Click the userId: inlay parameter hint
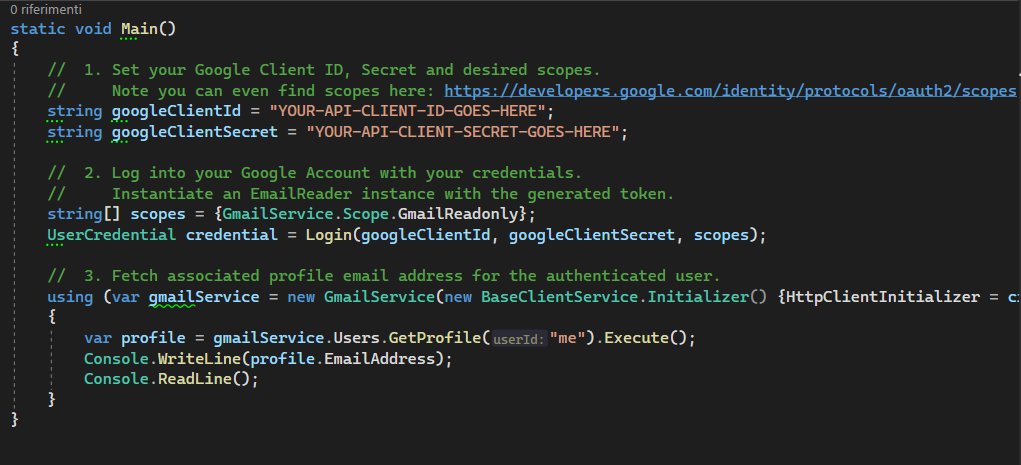The height and width of the screenshot is (465, 1021). pyautogui.click(x=519, y=339)
